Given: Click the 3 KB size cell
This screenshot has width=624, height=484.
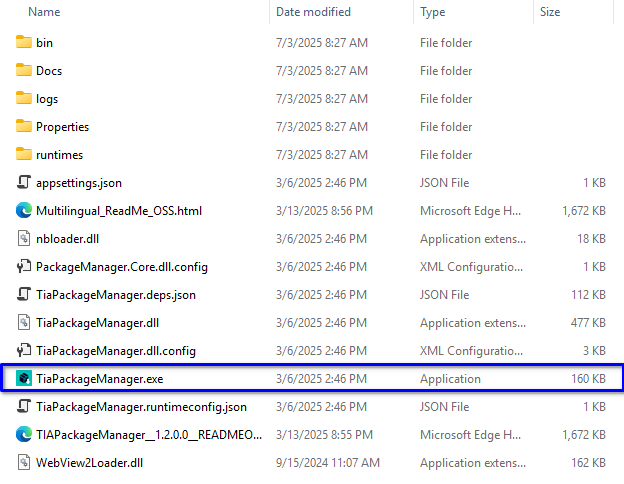Looking at the screenshot, I should click(x=594, y=351).
